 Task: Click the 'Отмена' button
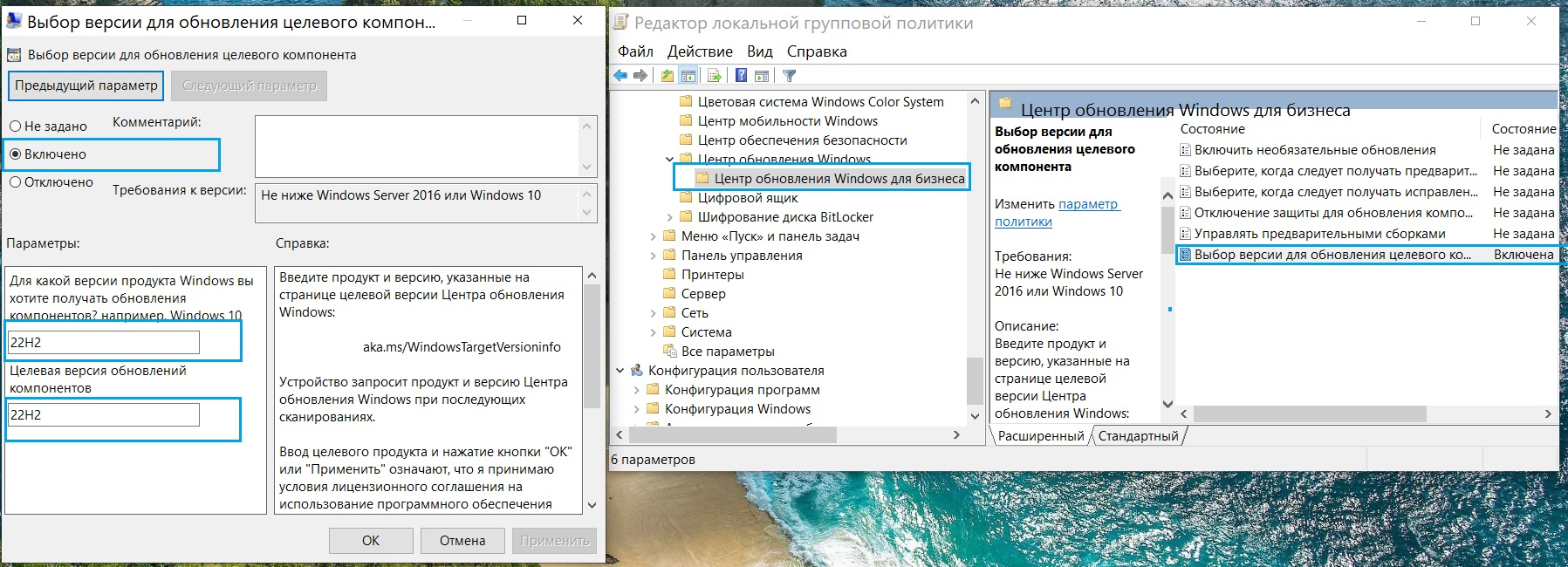click(462, 541)
